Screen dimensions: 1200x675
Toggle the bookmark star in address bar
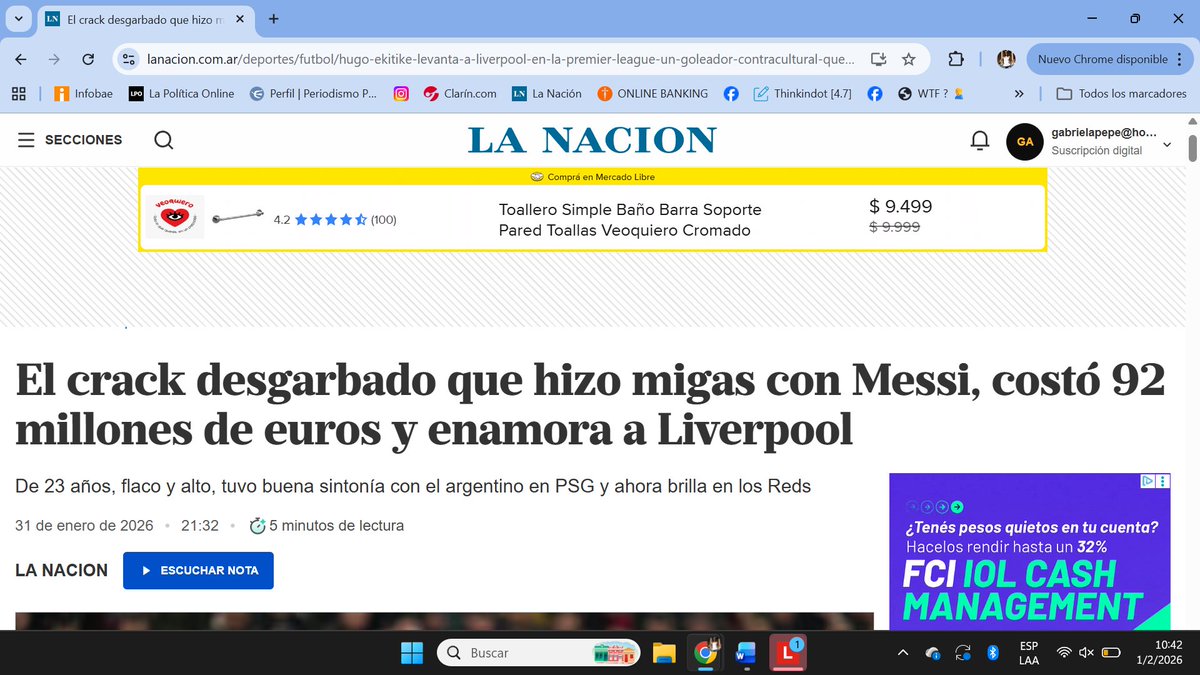pos(908,59)
